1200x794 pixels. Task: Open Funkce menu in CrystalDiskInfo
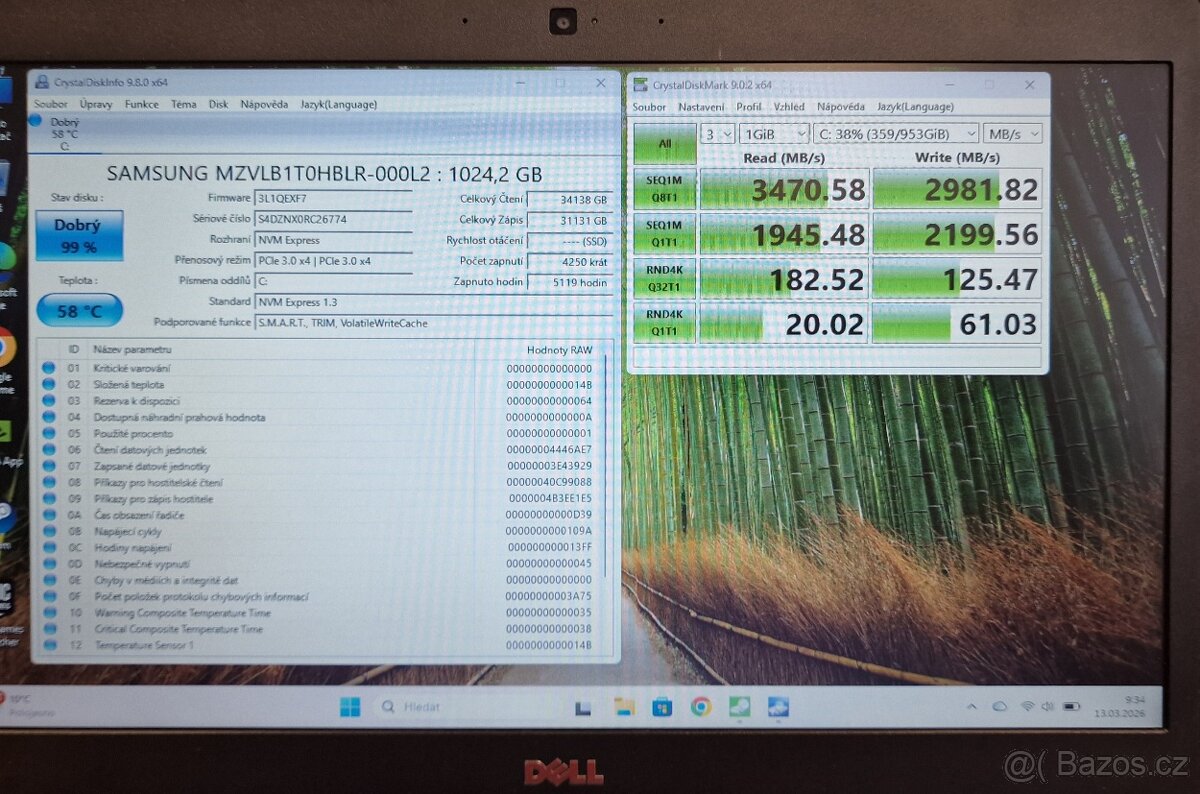142,104
